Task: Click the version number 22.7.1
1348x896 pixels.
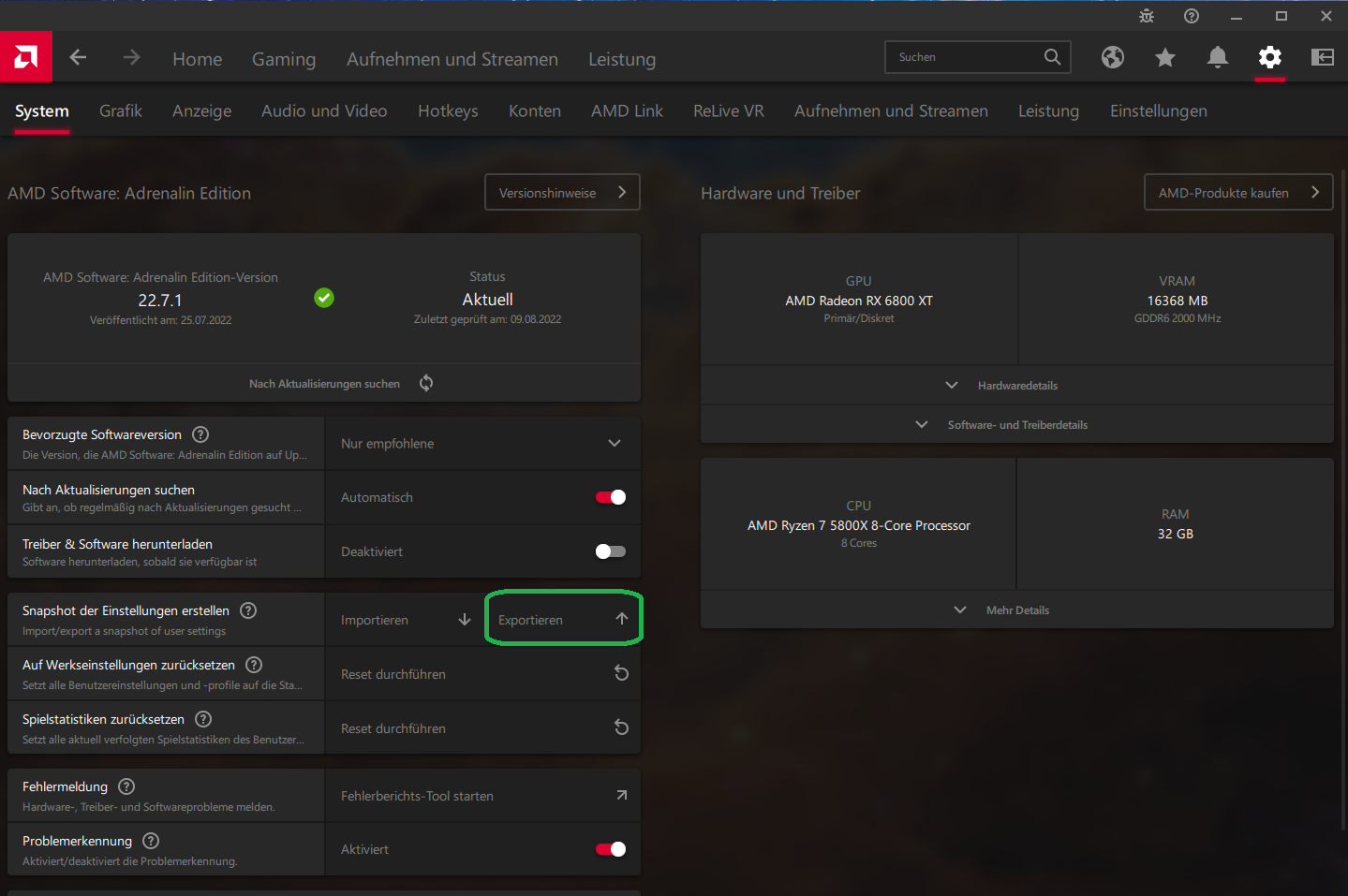Action: (160, 301)
